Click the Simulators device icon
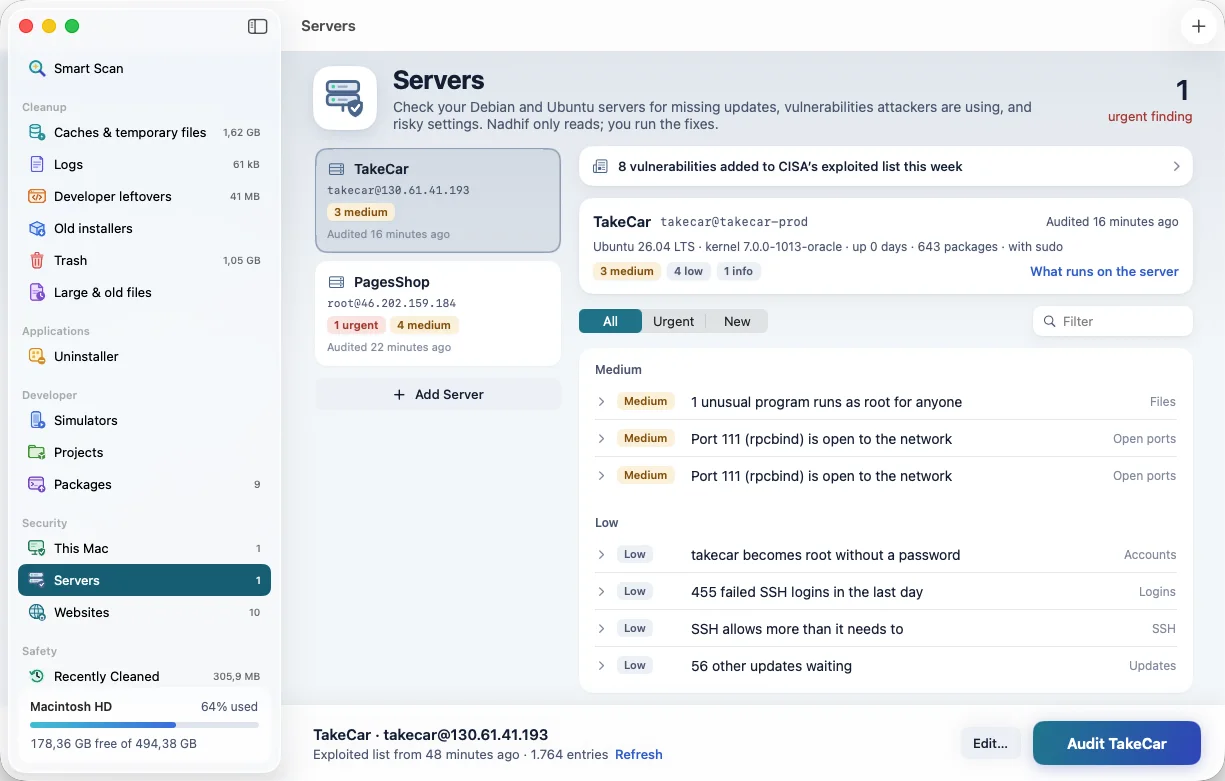 coord(37,420)
